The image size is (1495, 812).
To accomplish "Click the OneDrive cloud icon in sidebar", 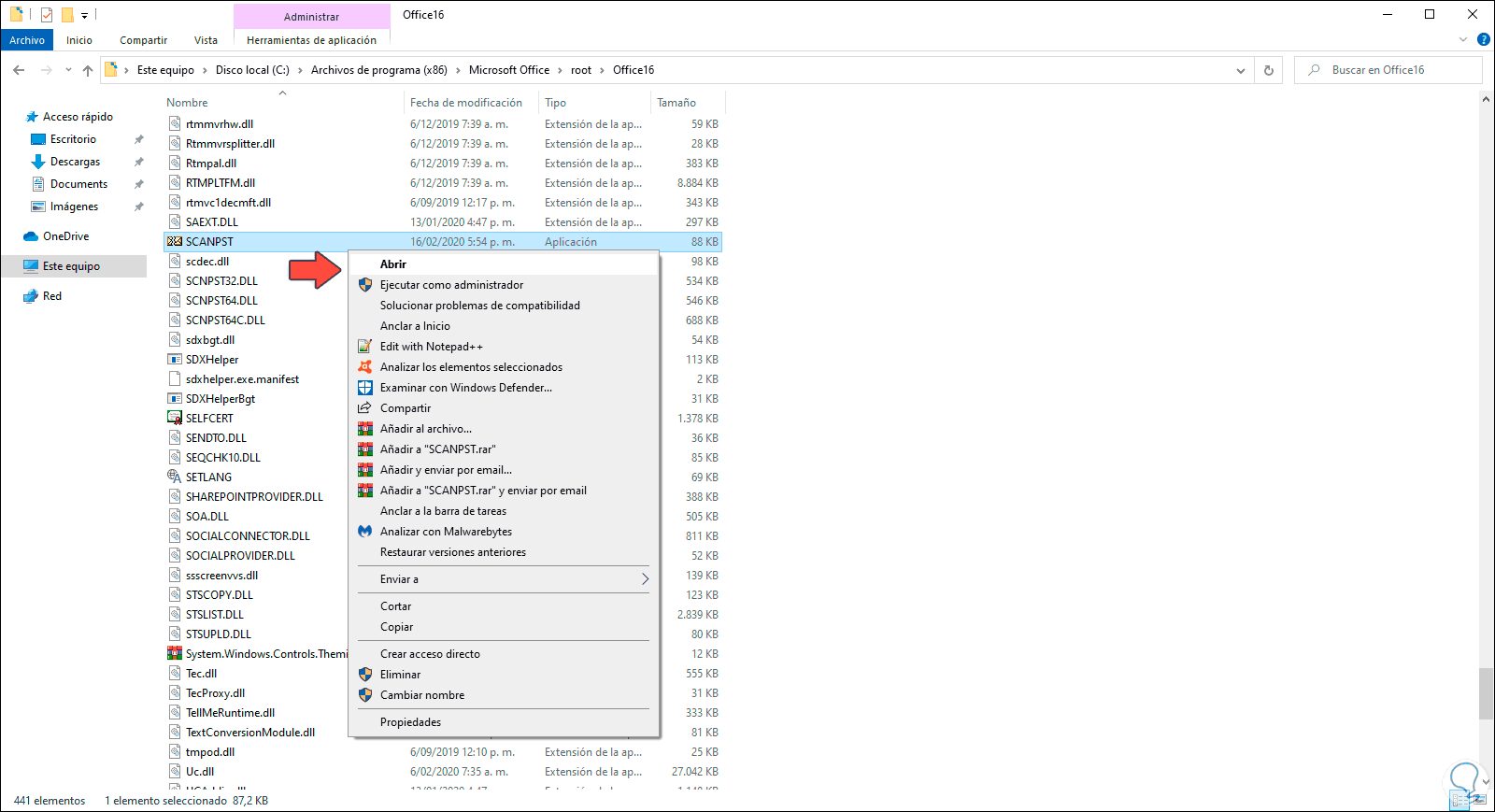I will (x=31, y=236).
